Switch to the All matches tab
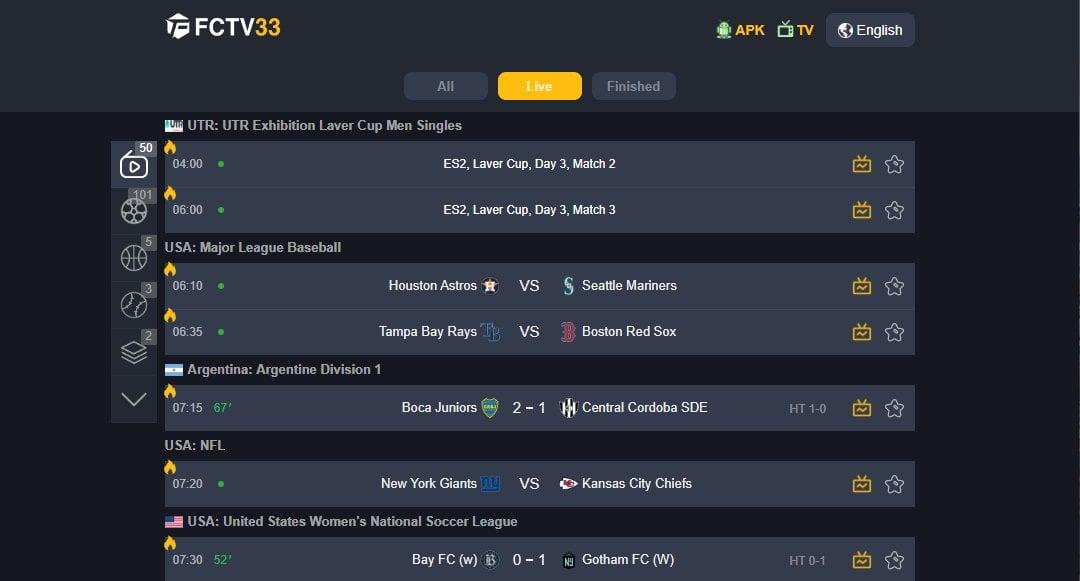The image size is (1080, 581). [x=445, y=86]
